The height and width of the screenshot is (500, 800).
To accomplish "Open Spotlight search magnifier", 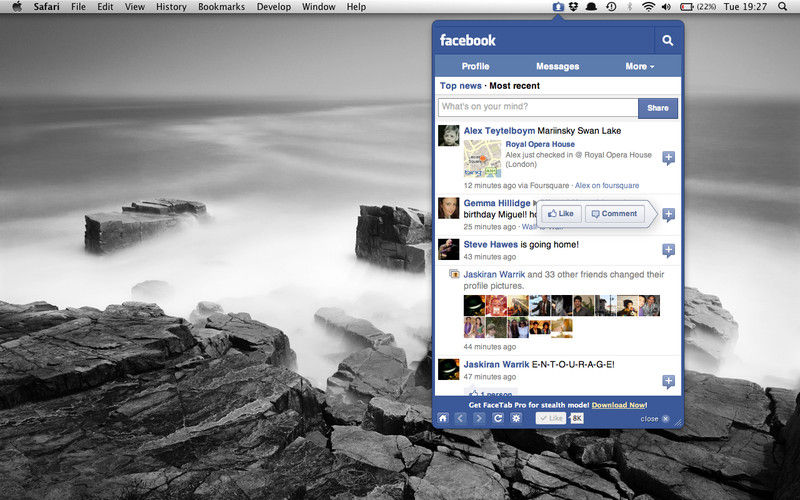I will 782,7.
